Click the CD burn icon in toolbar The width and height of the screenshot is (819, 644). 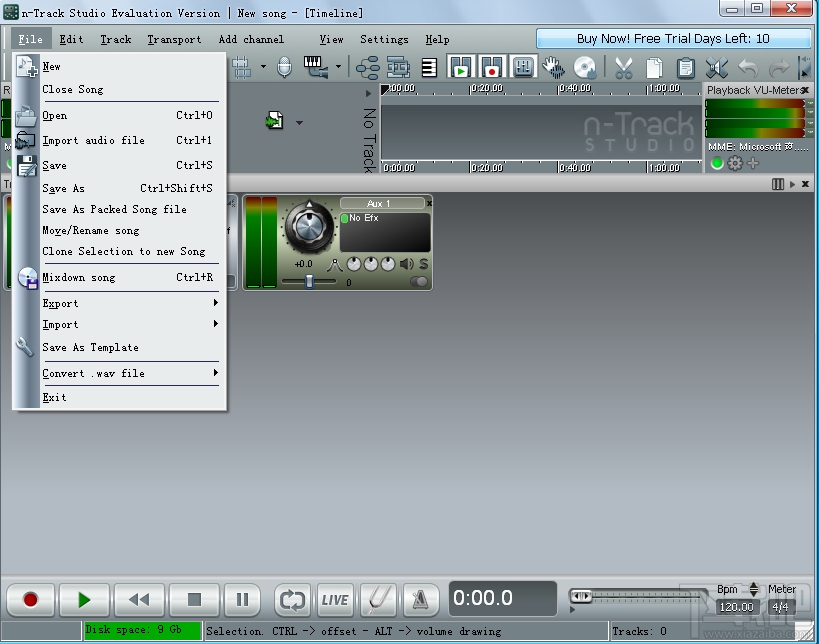[585, 67]
